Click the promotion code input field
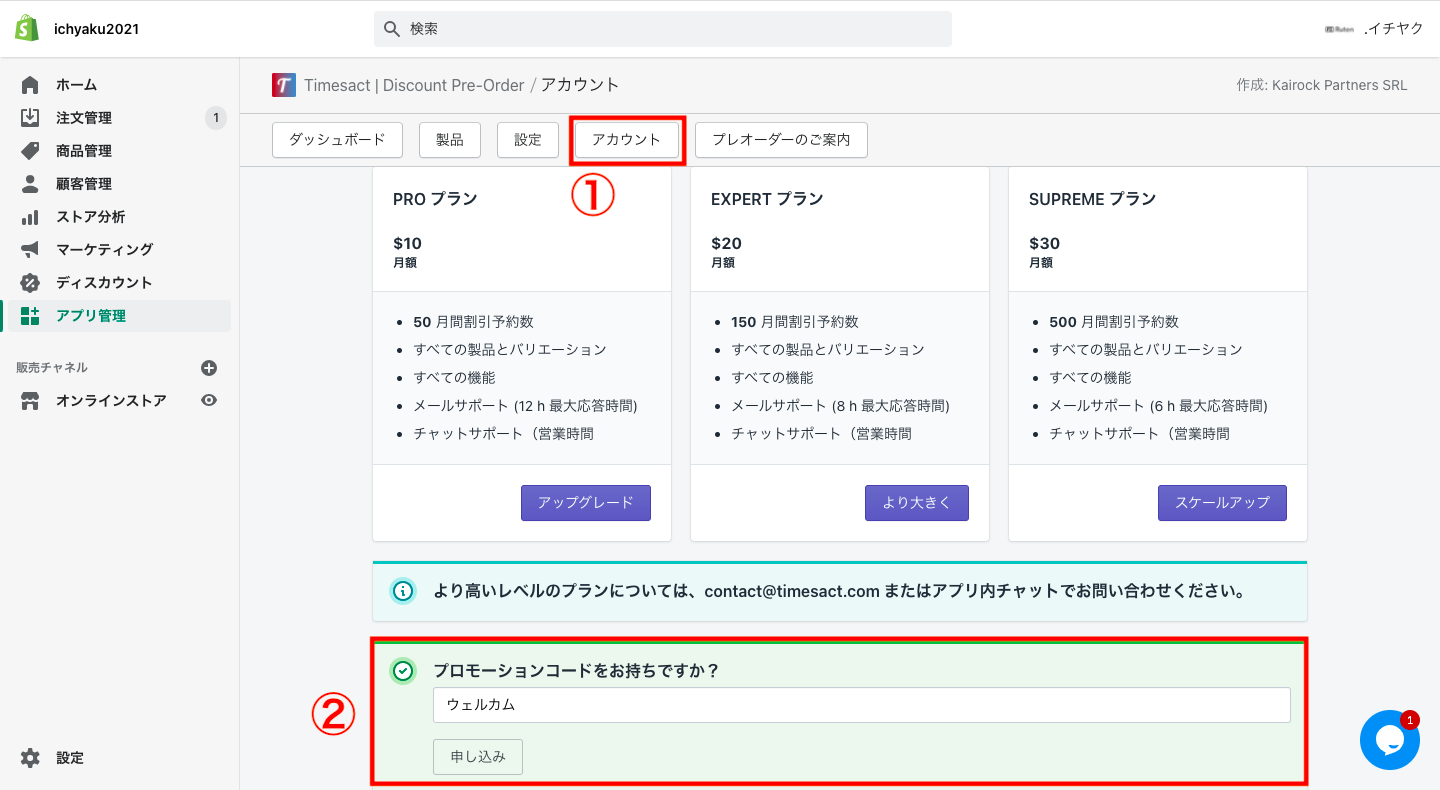The image size is (1440, 790). 862,705
